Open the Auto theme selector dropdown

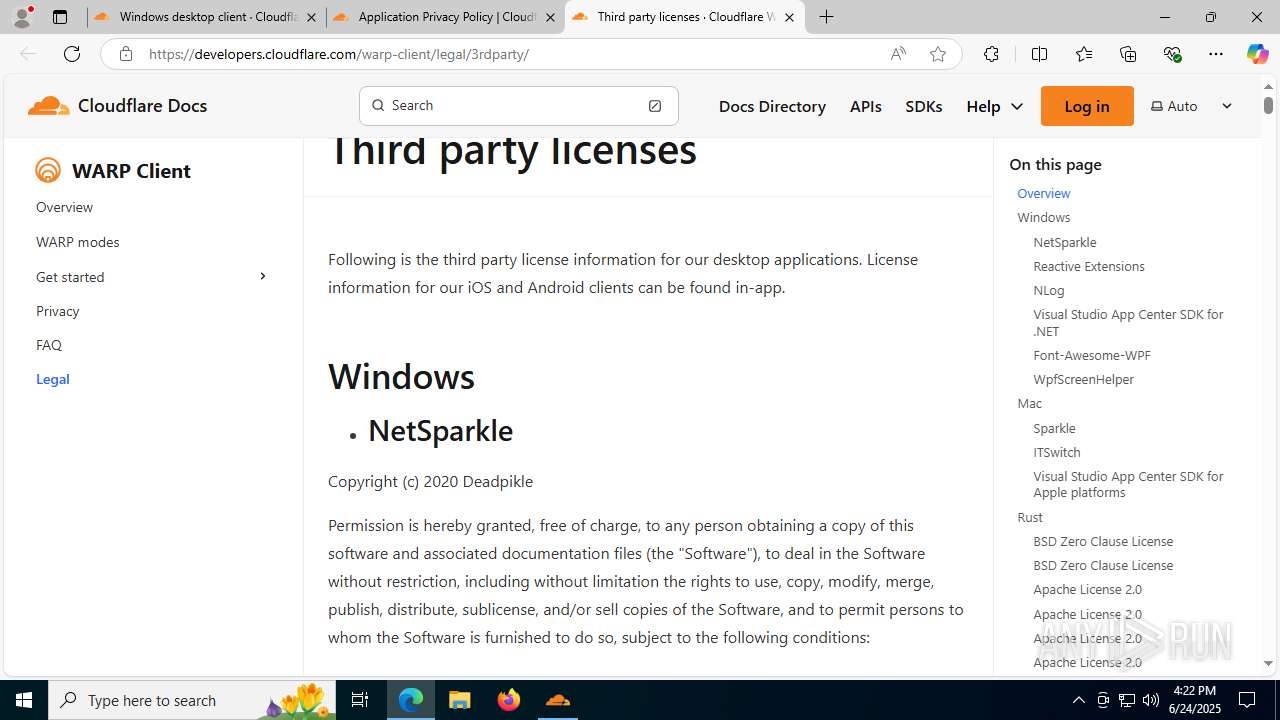coord(1192,106)
